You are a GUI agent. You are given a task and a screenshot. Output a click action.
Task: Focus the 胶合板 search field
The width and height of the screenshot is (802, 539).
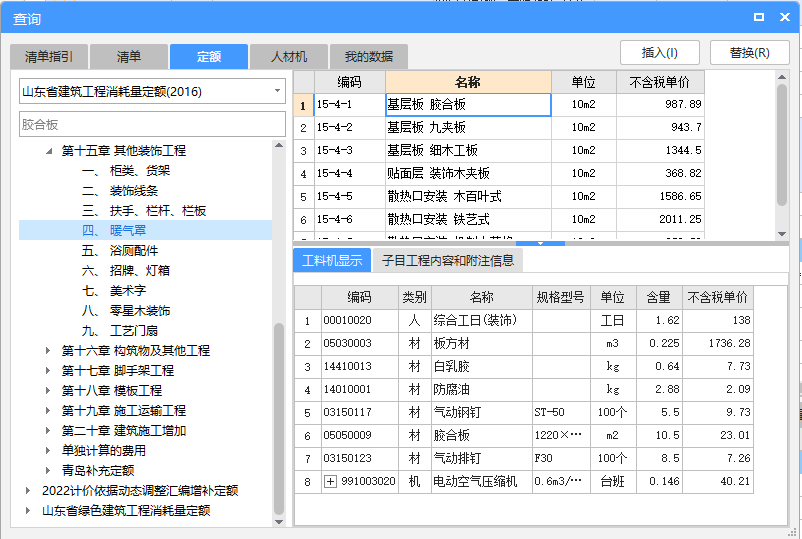pos(152,124)
